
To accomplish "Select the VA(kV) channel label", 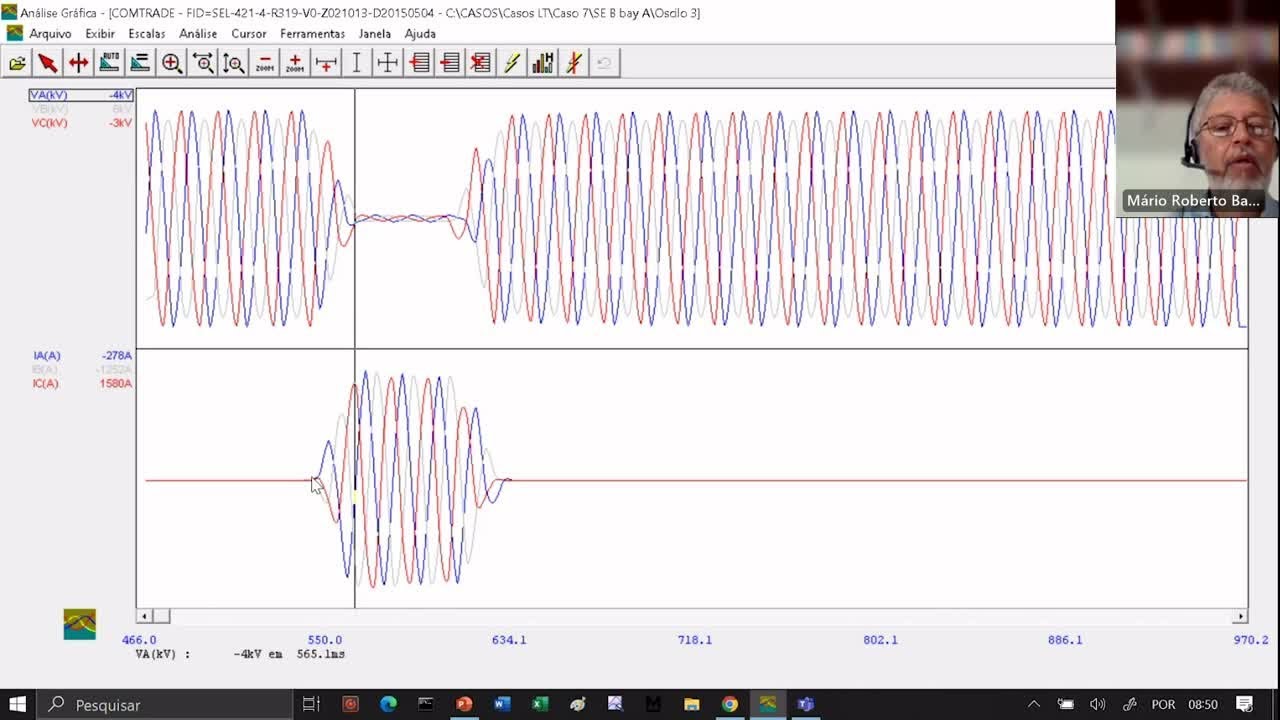I will pyautogui.click(x=49, y=95).
